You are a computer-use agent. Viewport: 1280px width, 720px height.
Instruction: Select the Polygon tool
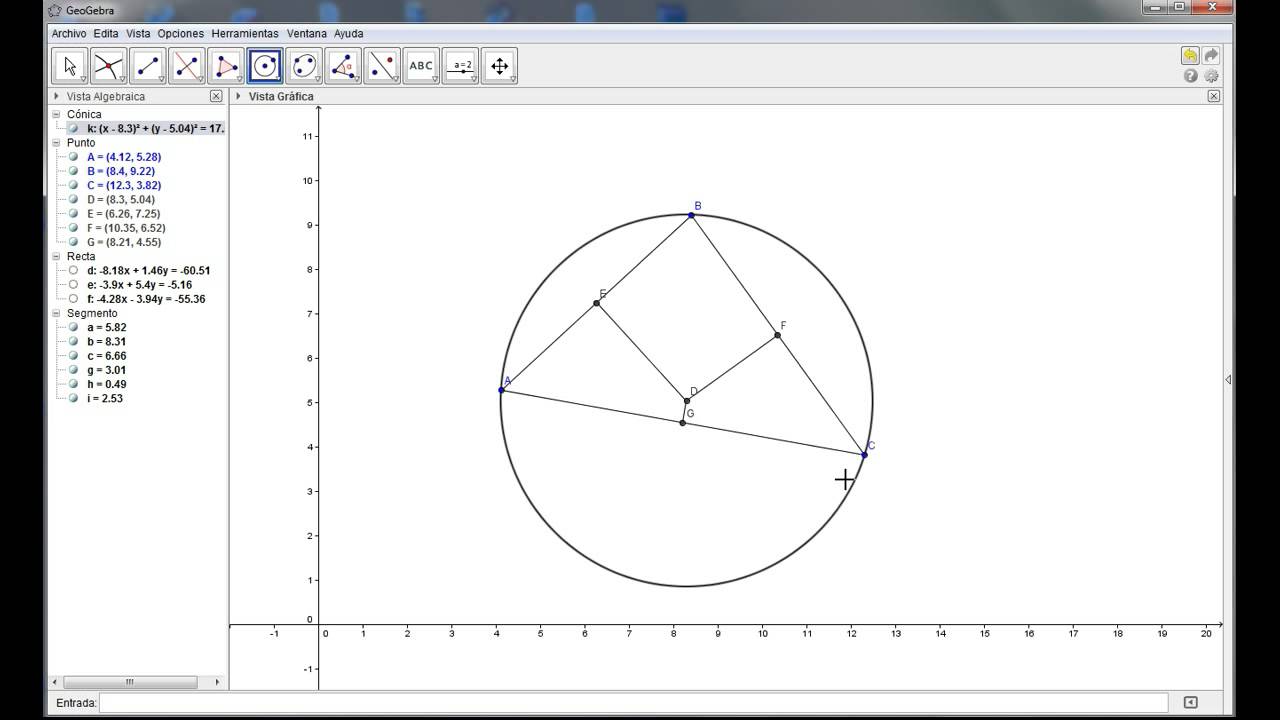(226, 66)
